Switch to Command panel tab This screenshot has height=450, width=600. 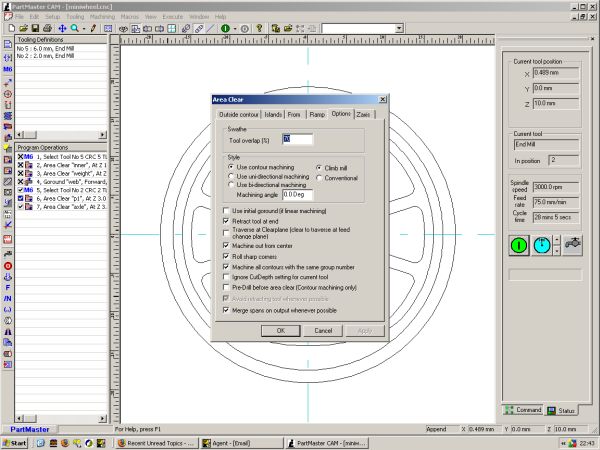point(524,410)
